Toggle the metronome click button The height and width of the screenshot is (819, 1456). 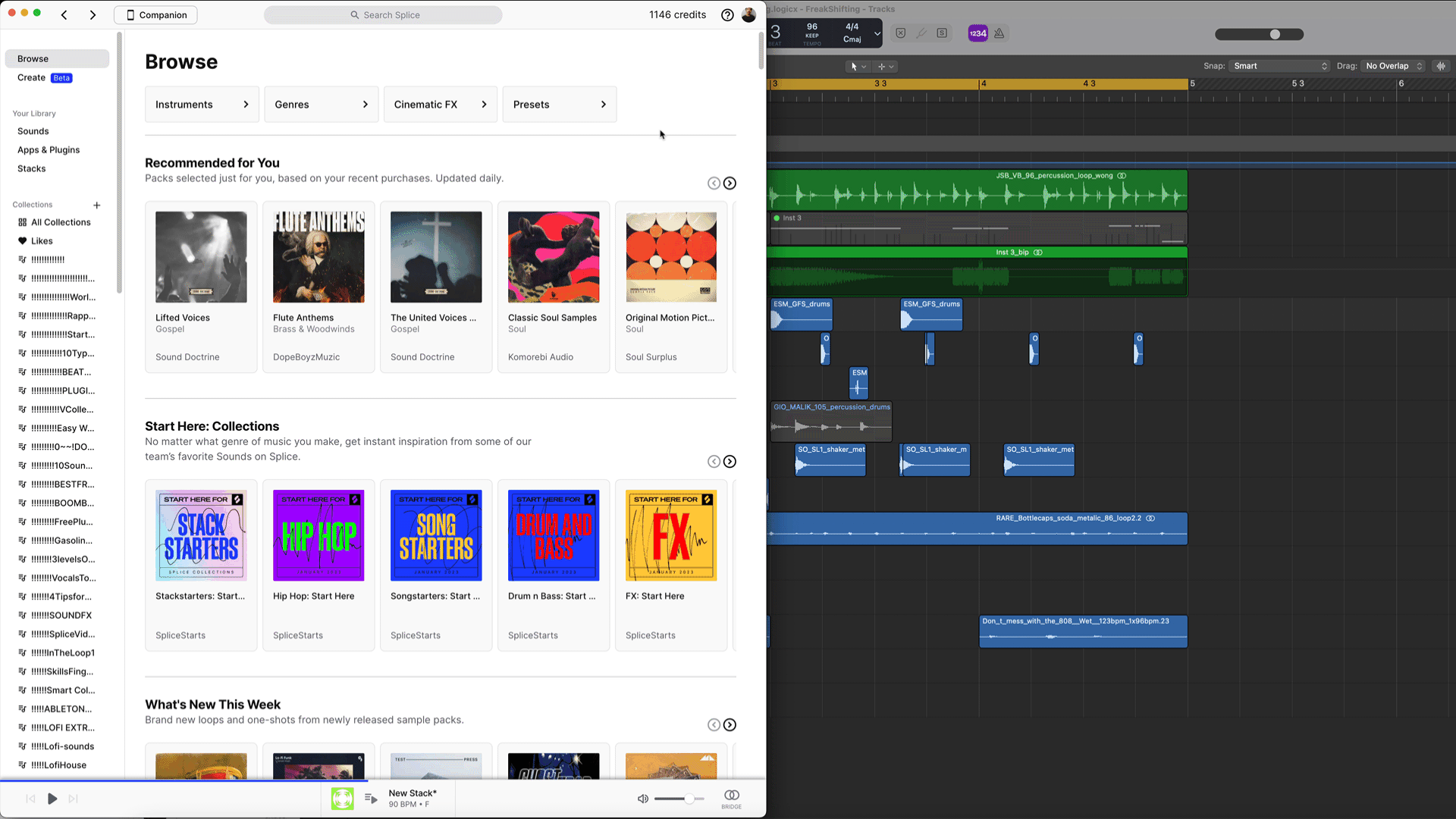click(x=999, y=33)
